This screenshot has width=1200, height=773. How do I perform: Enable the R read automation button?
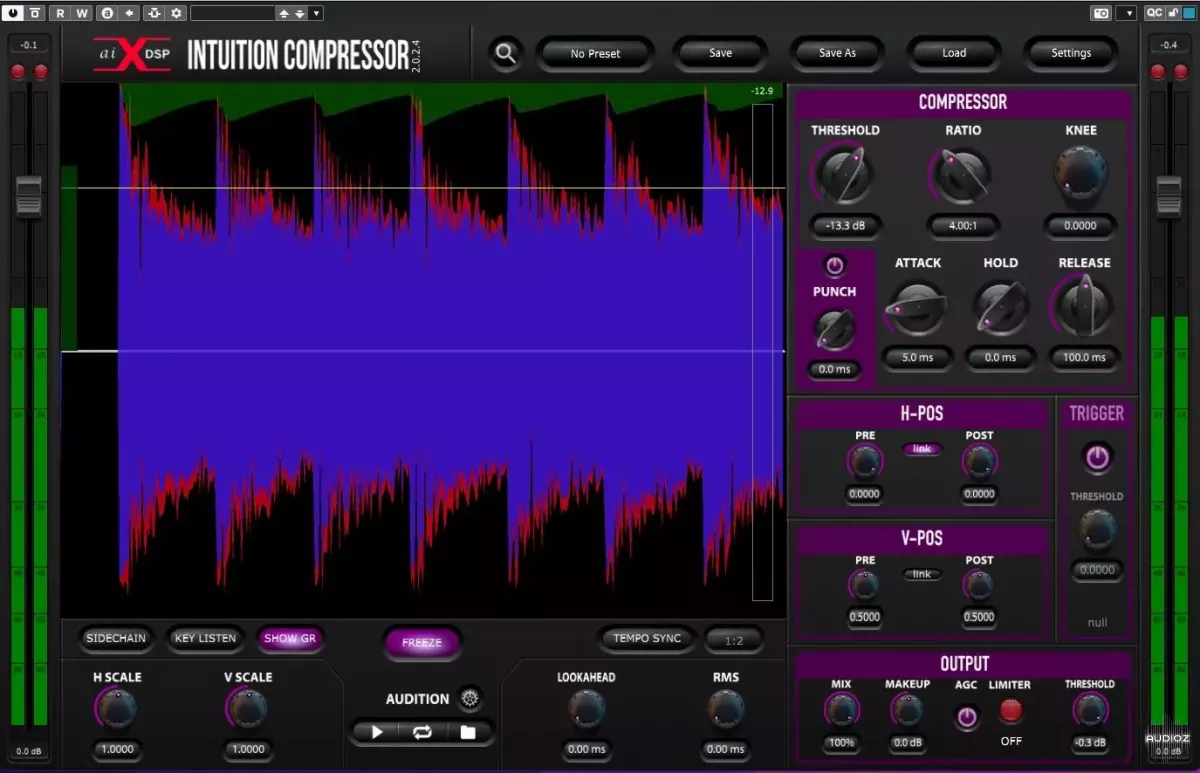pyautogui.click(x=60, y=13)
